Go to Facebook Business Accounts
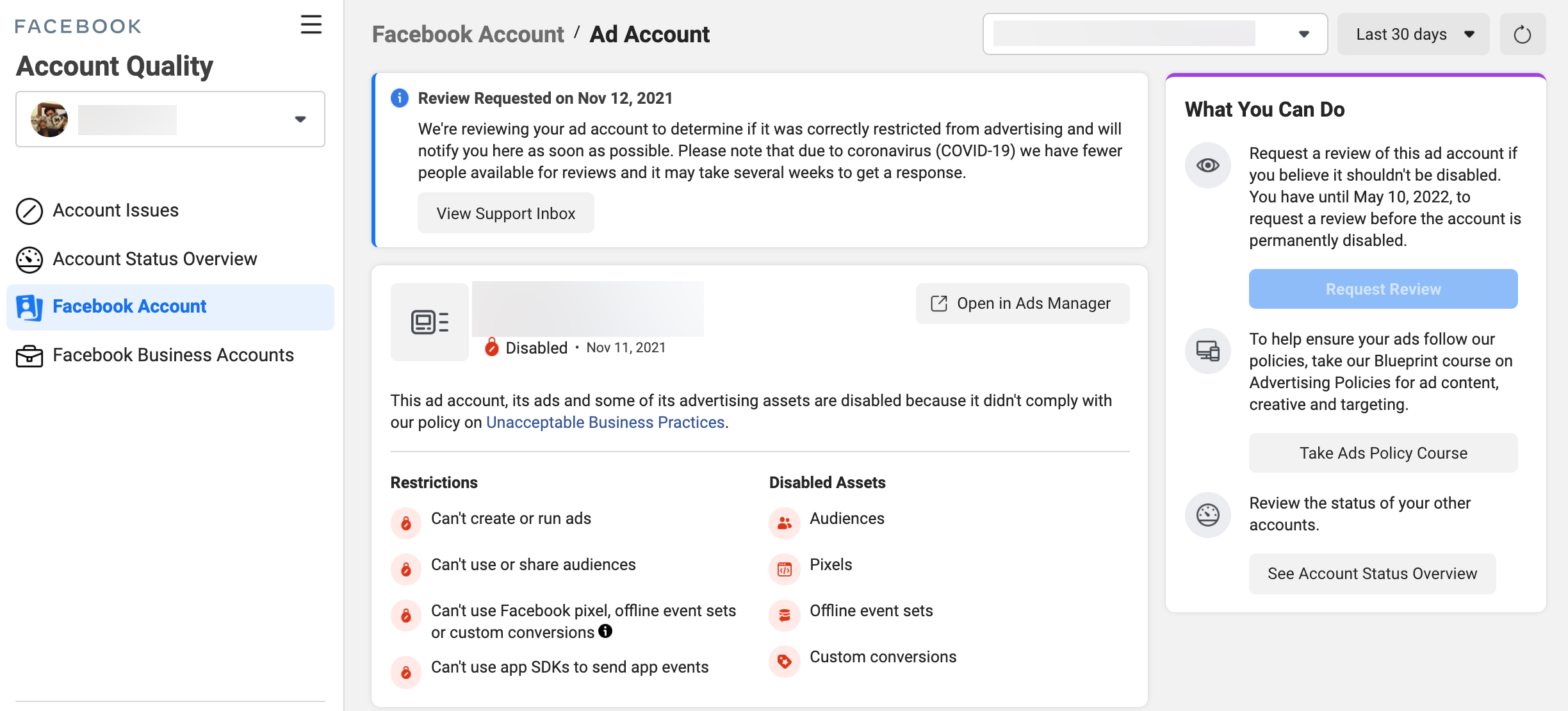1568x711 pixels. point(173,355)
